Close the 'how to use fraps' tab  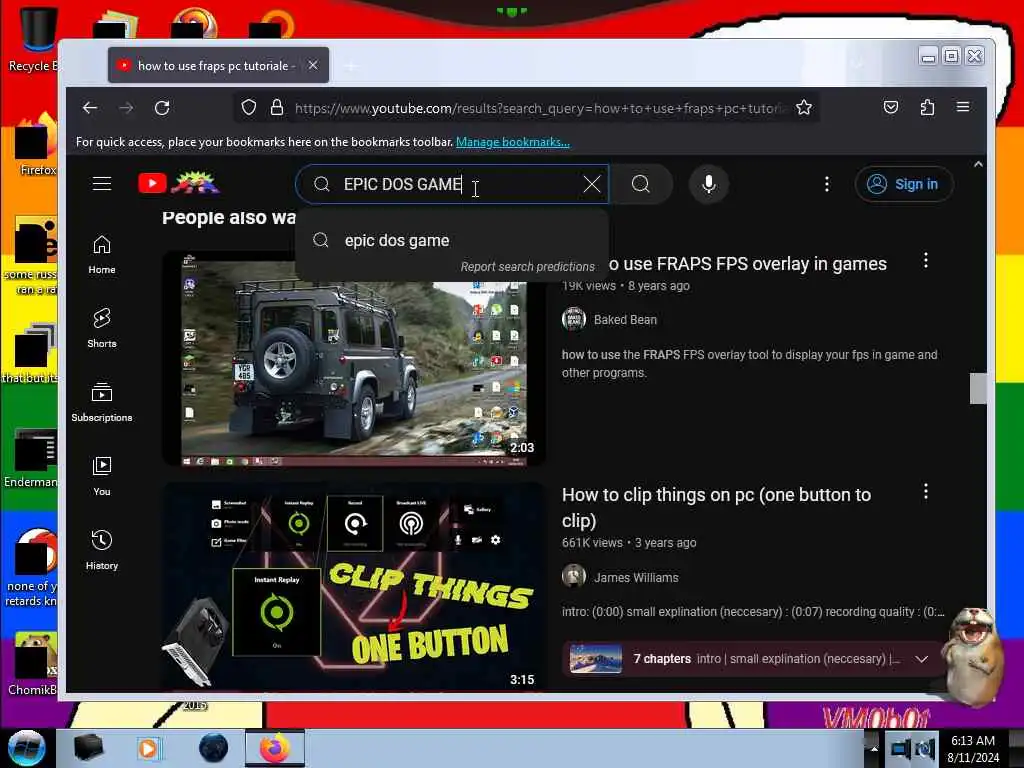coord(313,65)
